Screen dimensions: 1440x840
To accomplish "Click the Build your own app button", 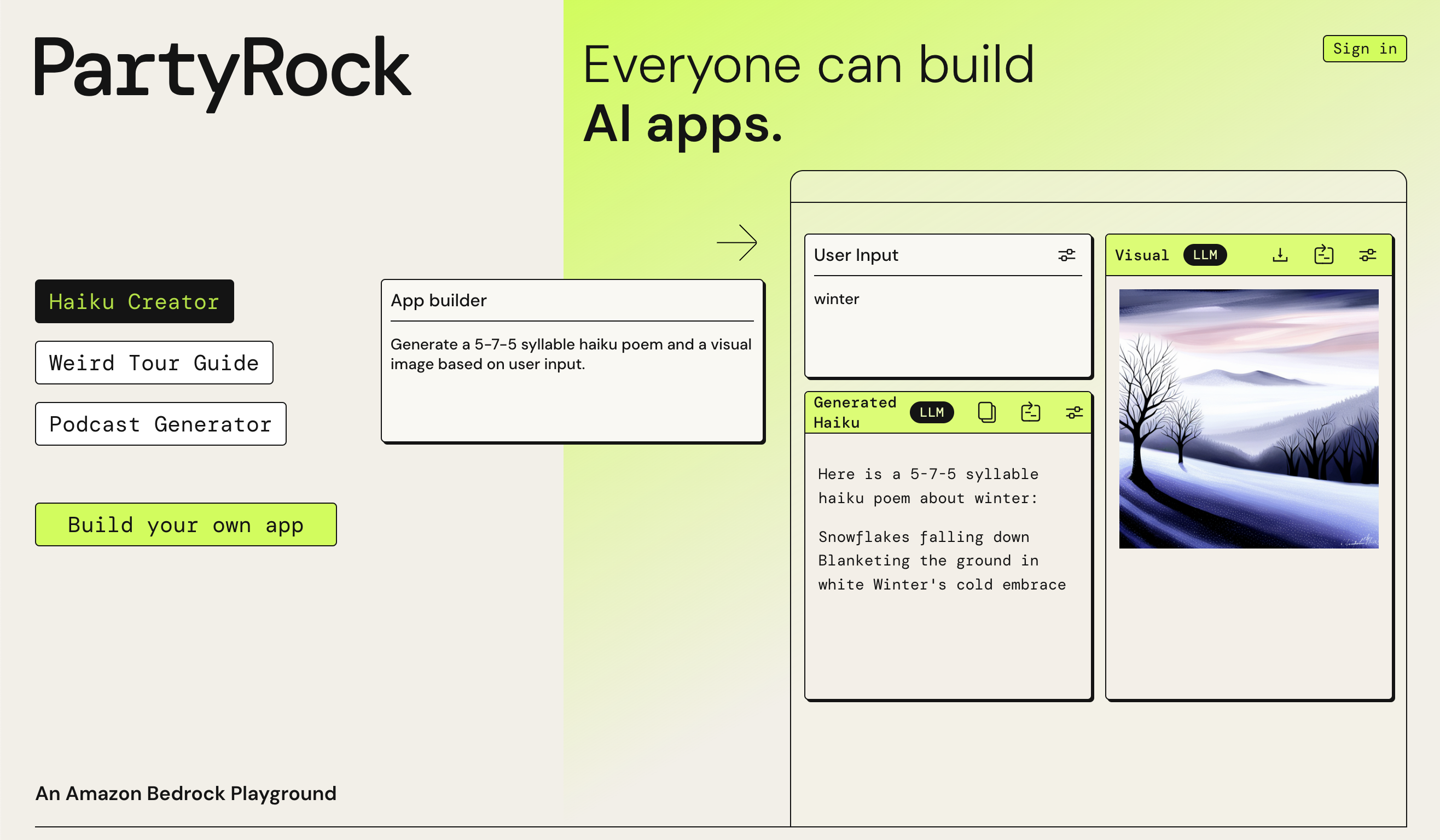I will [x=185, y=525].
